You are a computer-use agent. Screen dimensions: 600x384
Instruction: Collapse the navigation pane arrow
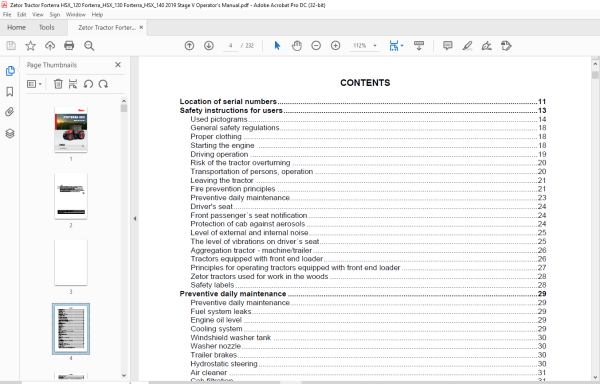point(135,219)
